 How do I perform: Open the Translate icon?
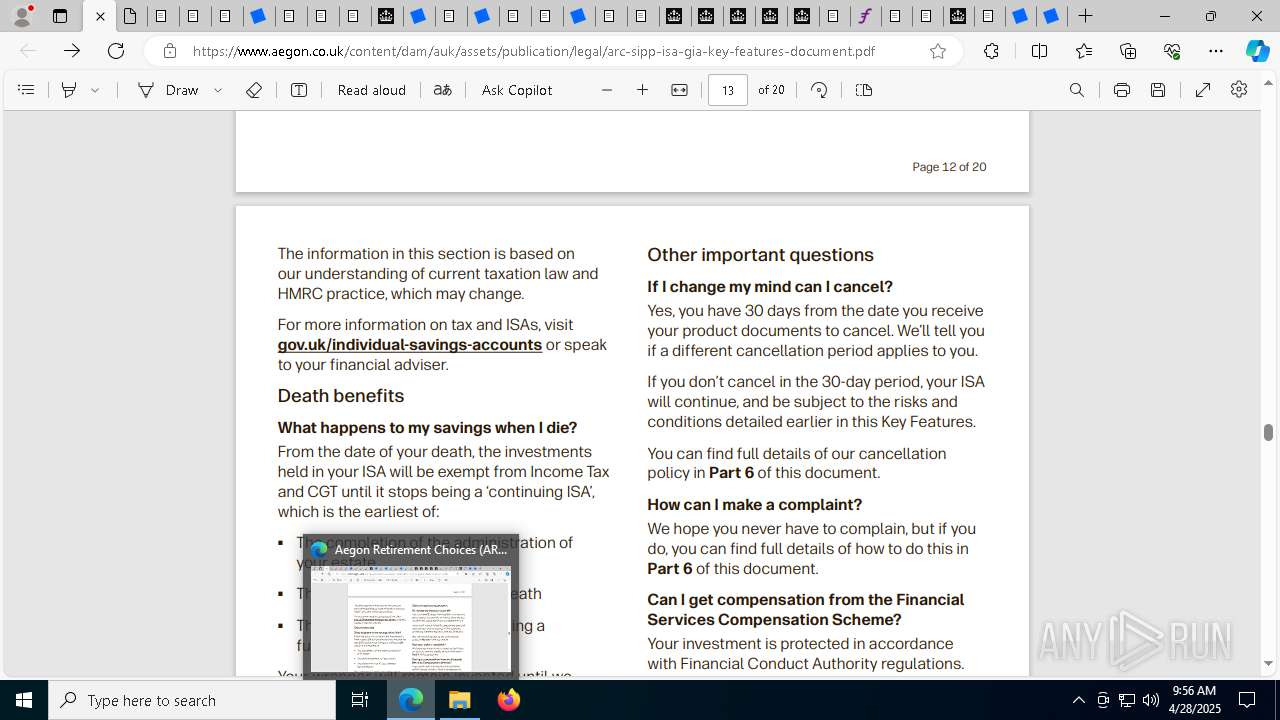click(442, 90)
